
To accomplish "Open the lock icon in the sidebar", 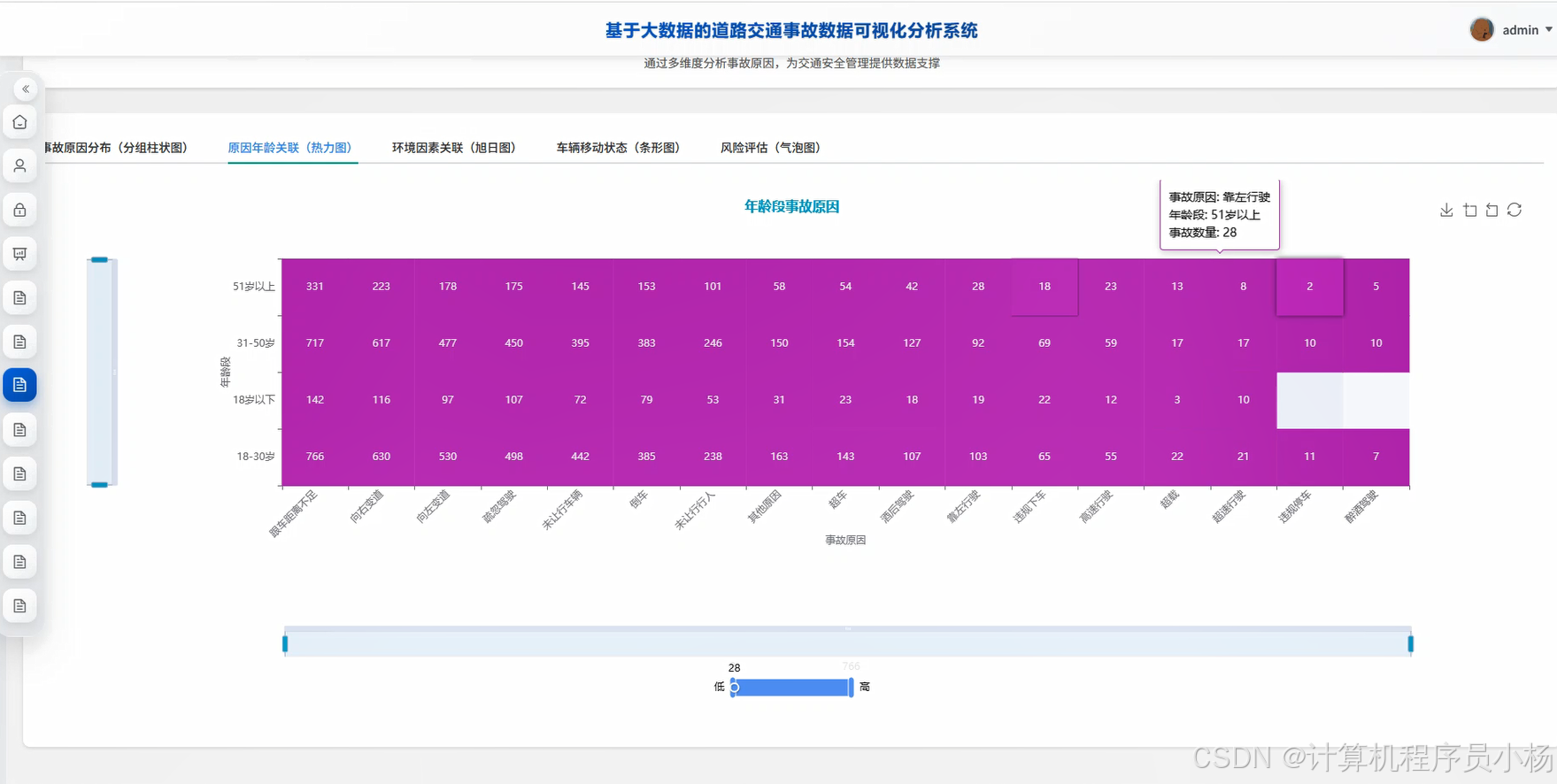I will (19, 210).
